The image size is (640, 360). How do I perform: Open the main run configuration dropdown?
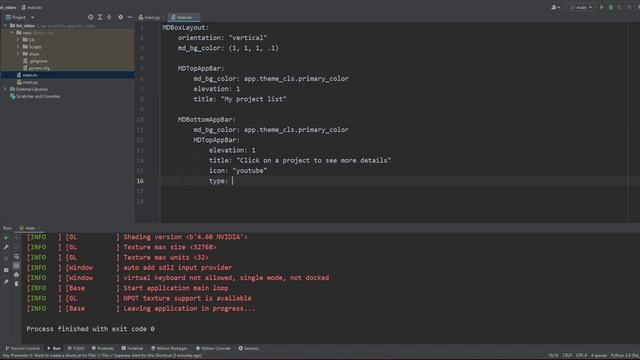(x=581, y=7)
